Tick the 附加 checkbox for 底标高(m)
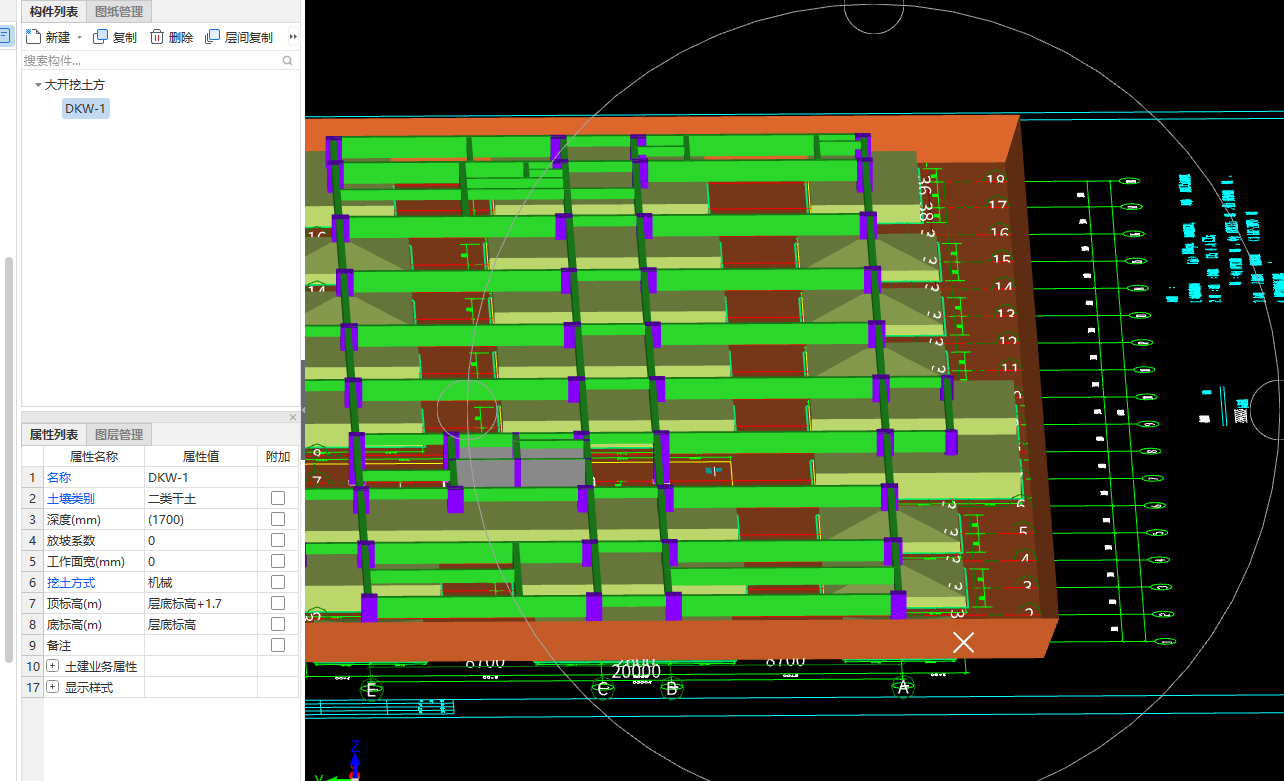This screenshot has height=781, width=1284. point(278,624)
